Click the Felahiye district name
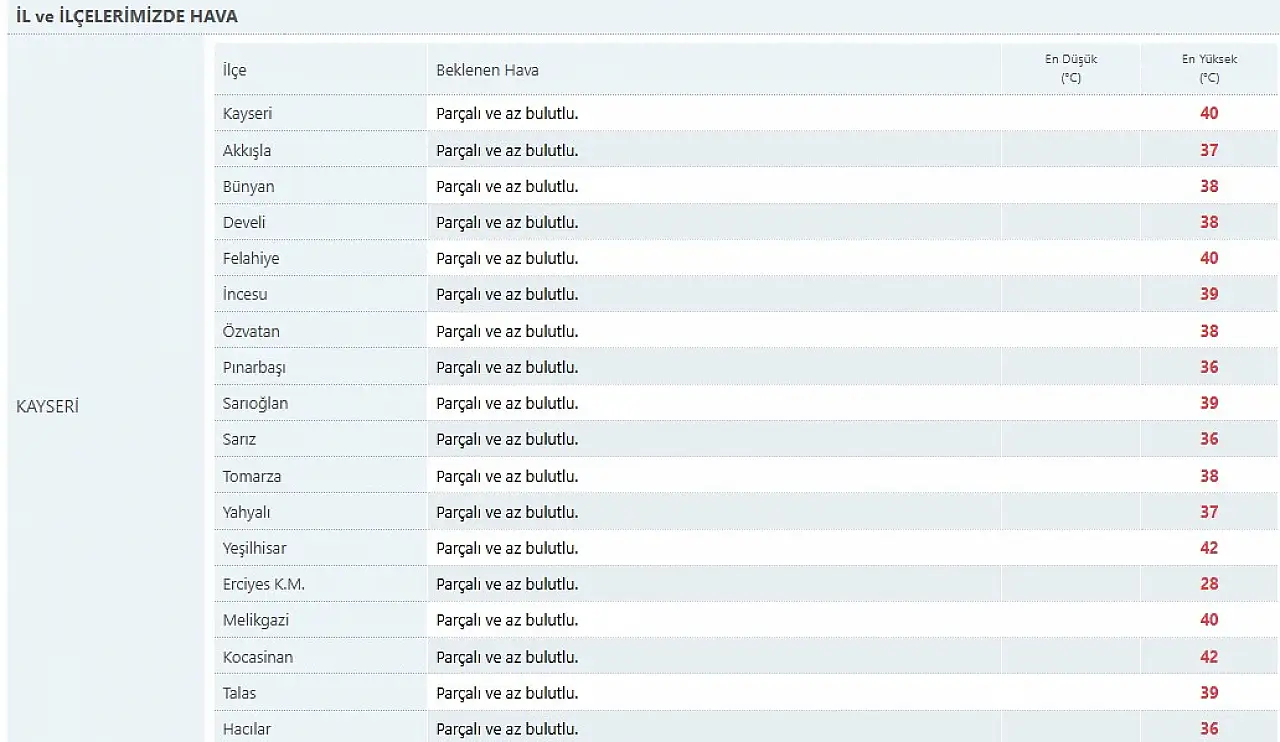The width and height of the screenshot is (1280, 742). (x=251, y=258)
